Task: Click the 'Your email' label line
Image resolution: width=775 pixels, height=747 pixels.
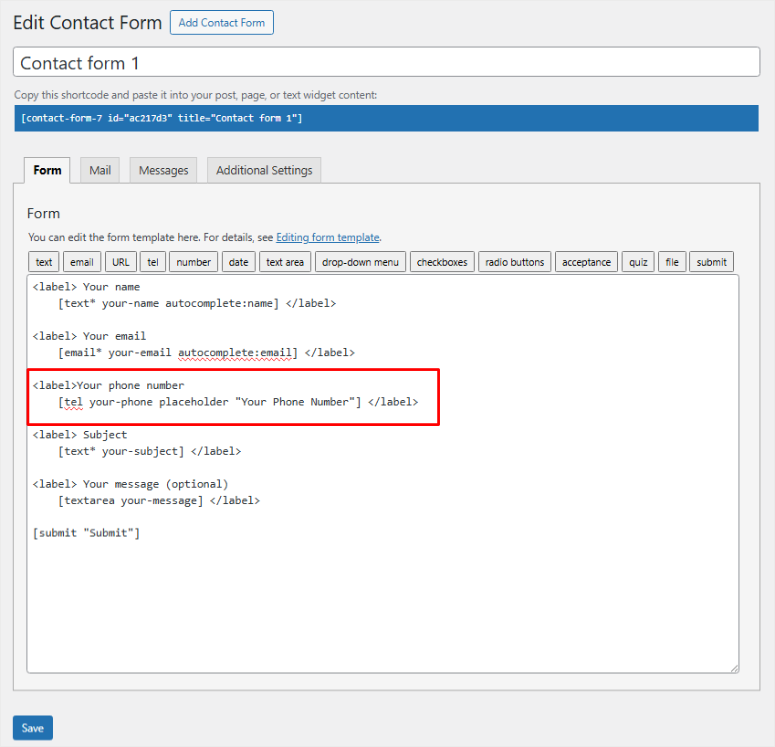Action: coord(89,336)
